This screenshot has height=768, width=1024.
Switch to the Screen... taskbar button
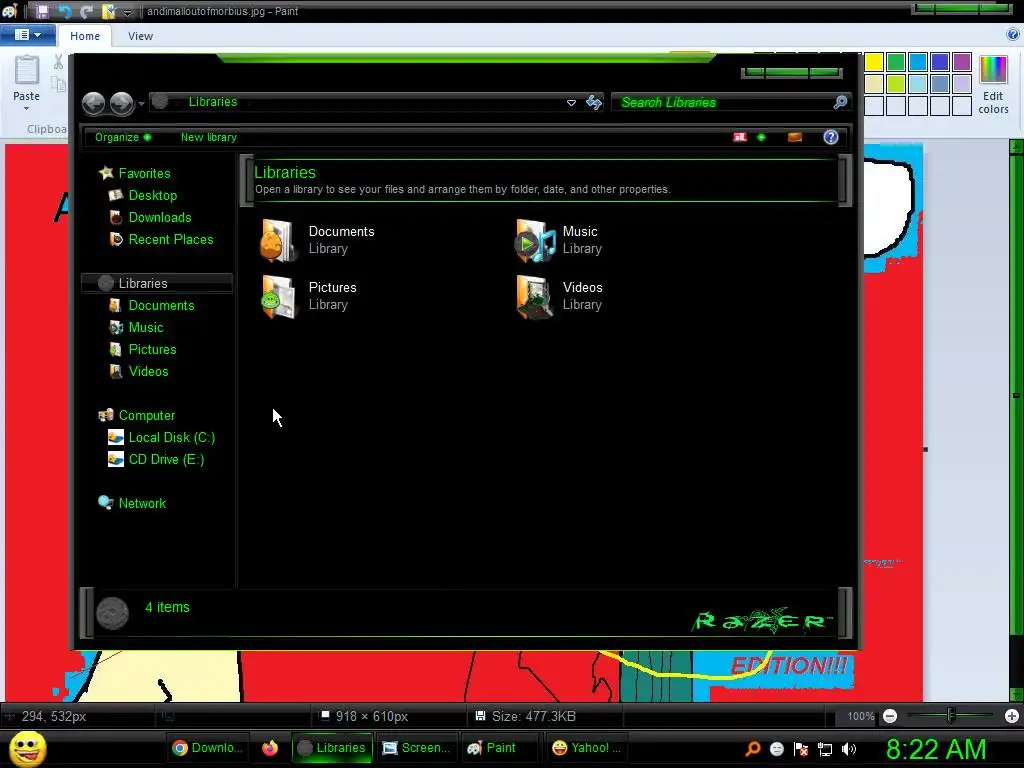coord(417,748)
